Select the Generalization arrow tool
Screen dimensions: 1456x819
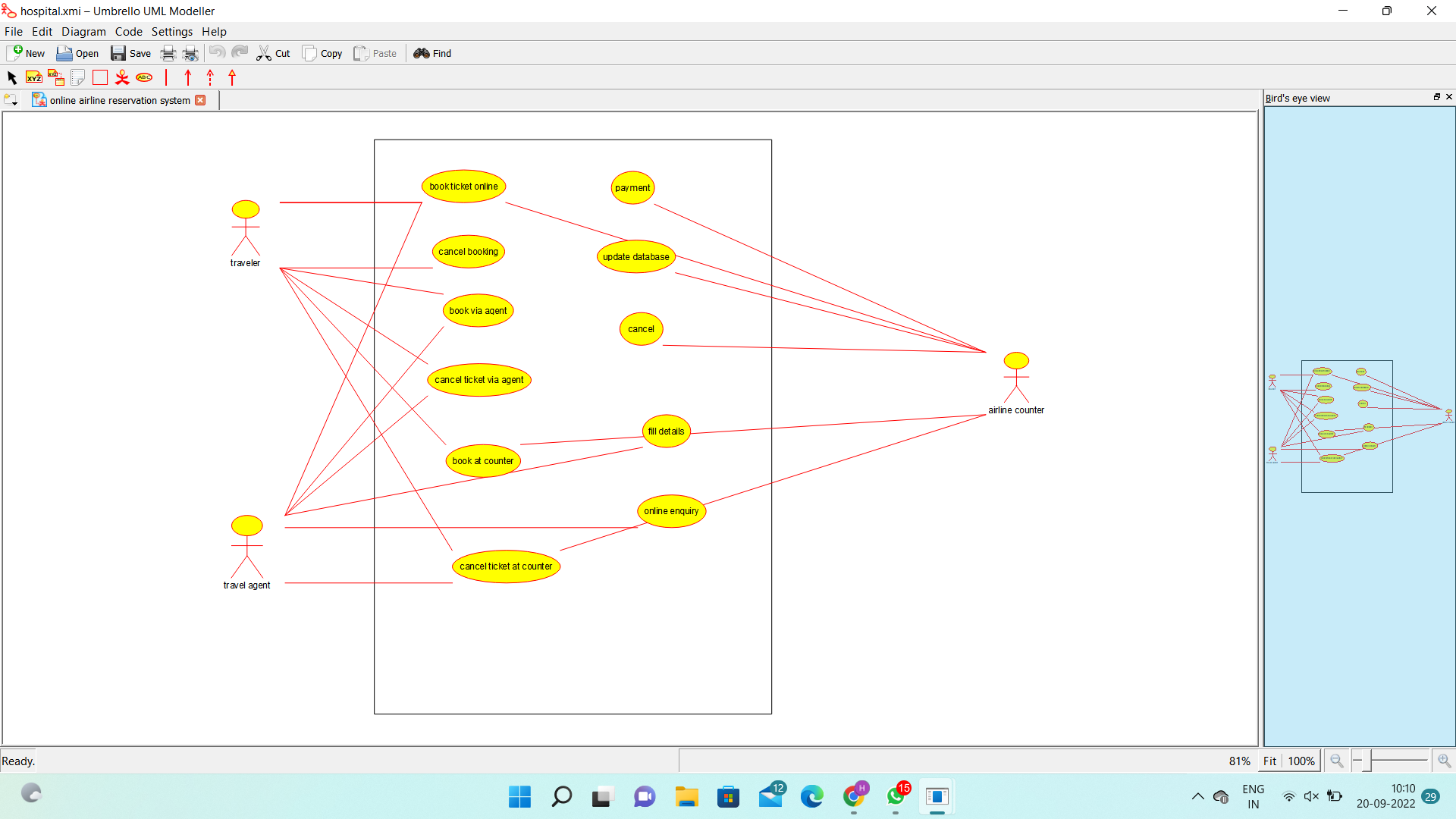coord(232,77)
